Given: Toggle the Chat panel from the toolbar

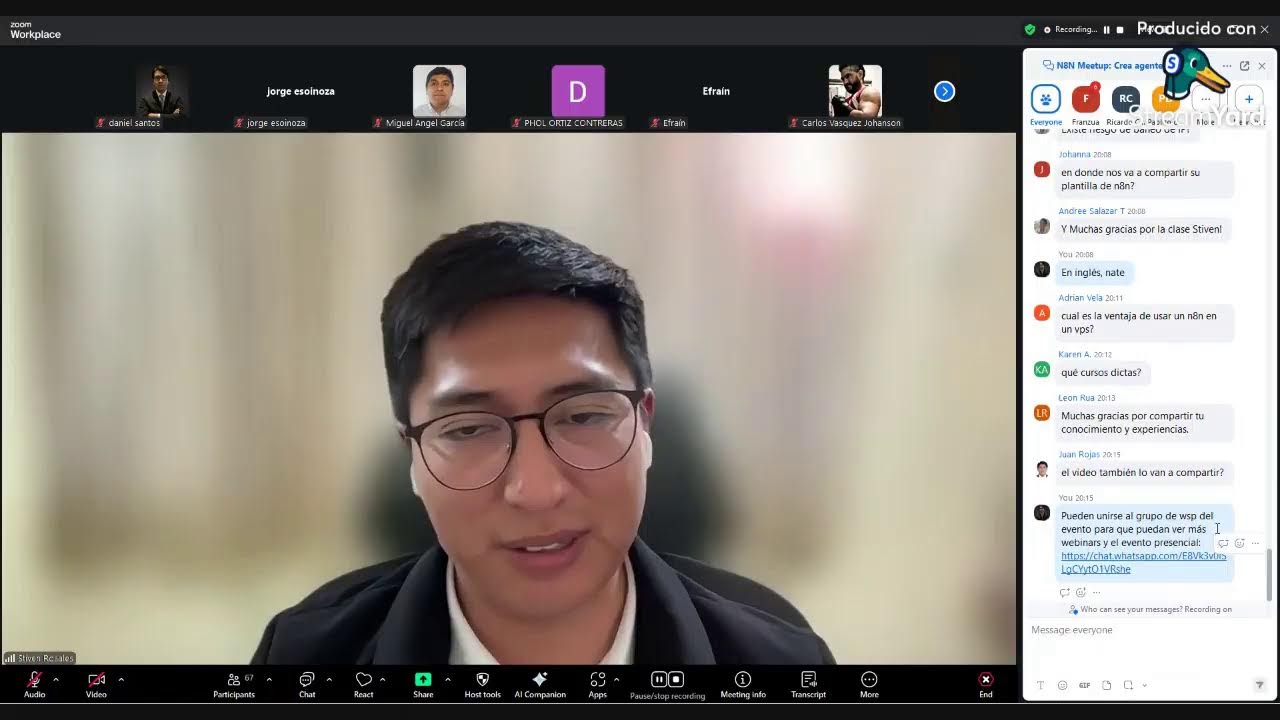Looking at the screenshot, I should click(307, 683).
